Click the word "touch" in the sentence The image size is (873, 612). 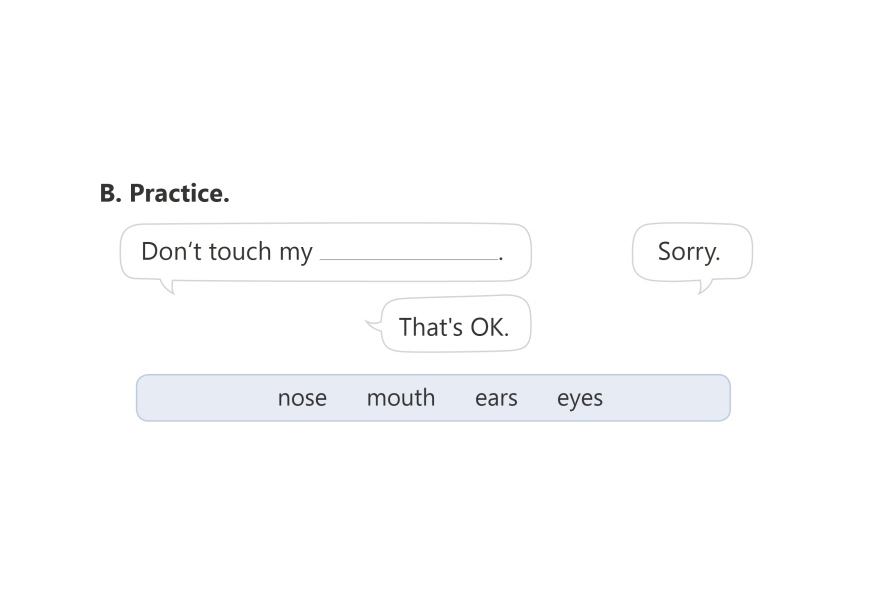click(240, 252)
